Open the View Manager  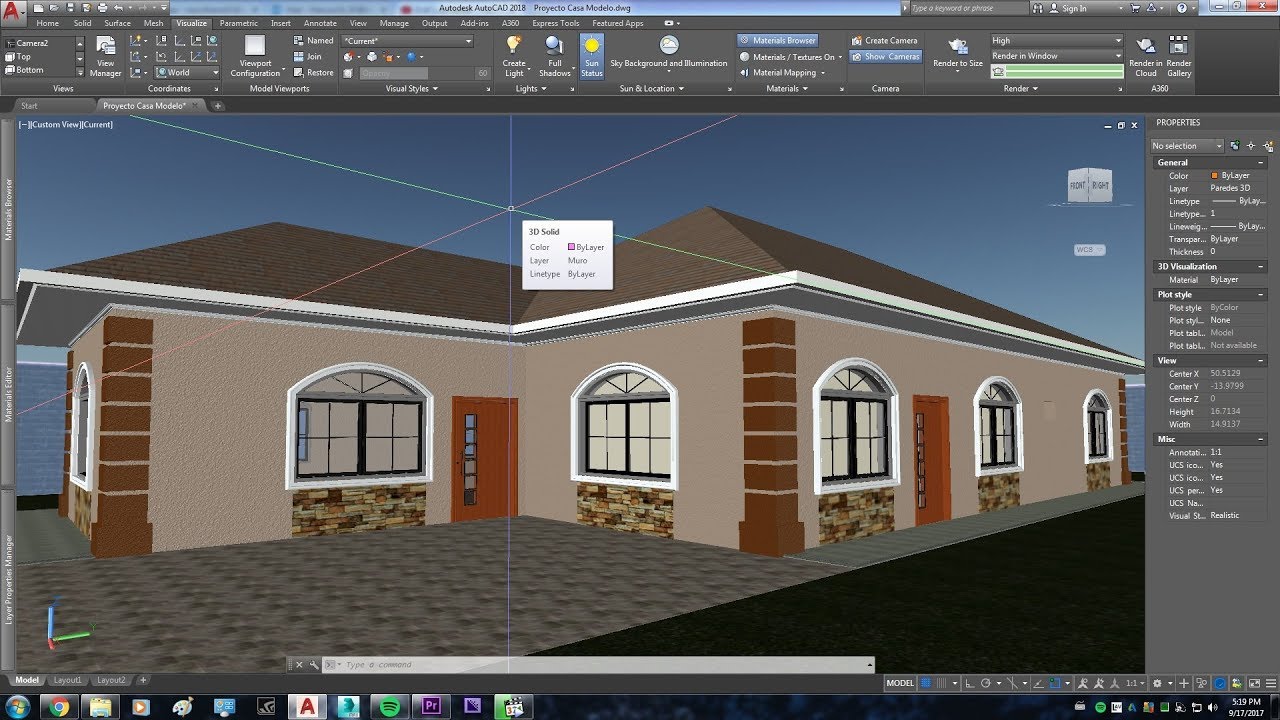click(x=105, y=55)
